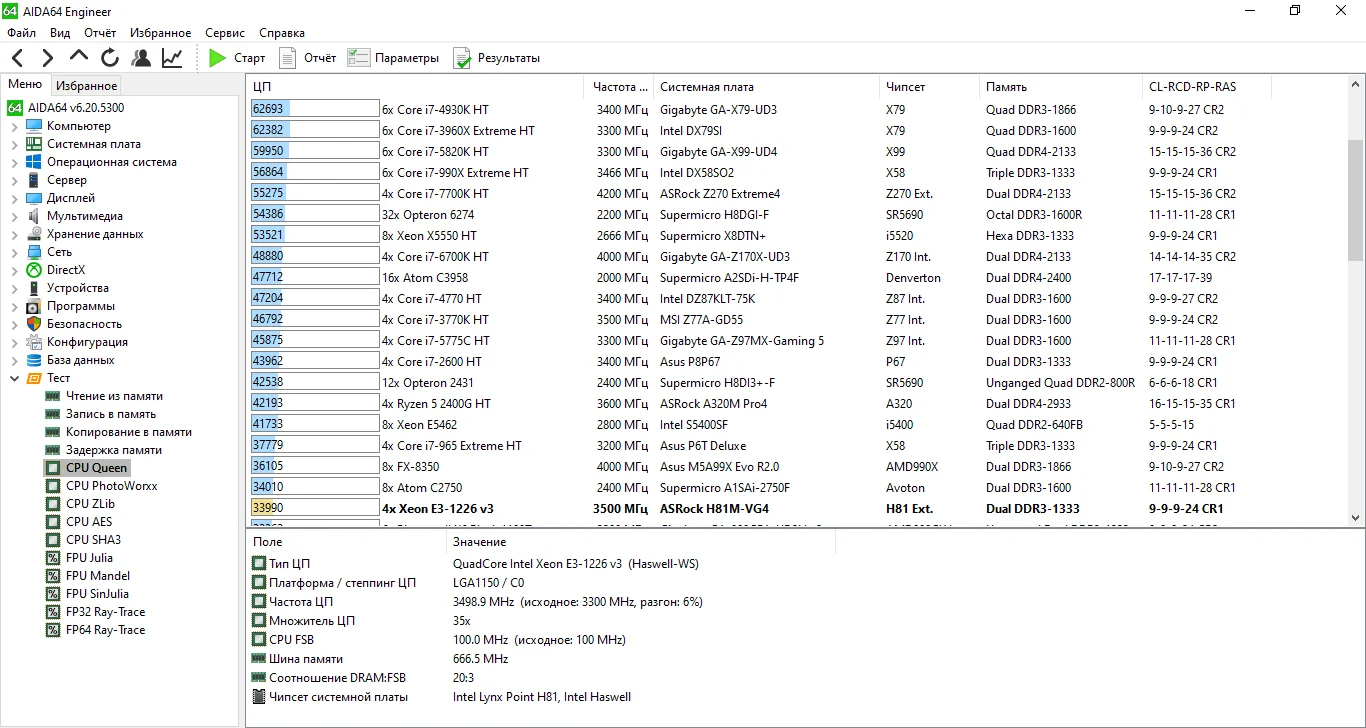Select the Программы icon in the tree

point(34,306)
